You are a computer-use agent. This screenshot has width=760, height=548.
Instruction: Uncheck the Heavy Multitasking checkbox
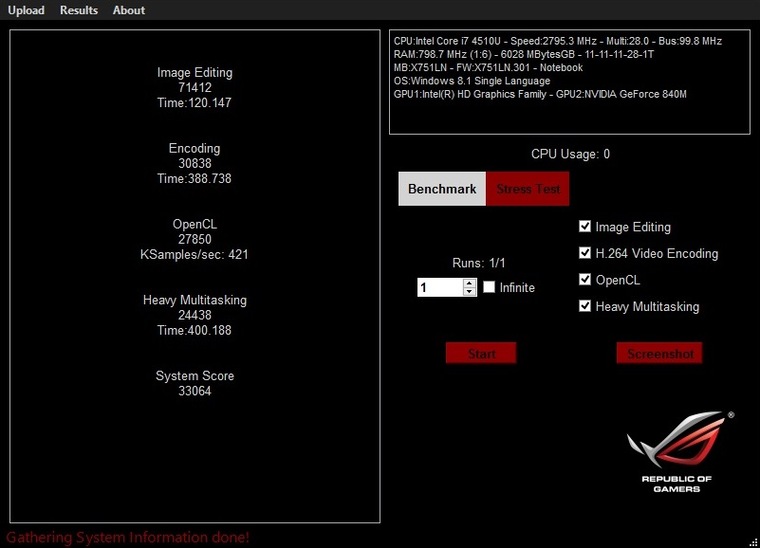[x=586, y=306]
